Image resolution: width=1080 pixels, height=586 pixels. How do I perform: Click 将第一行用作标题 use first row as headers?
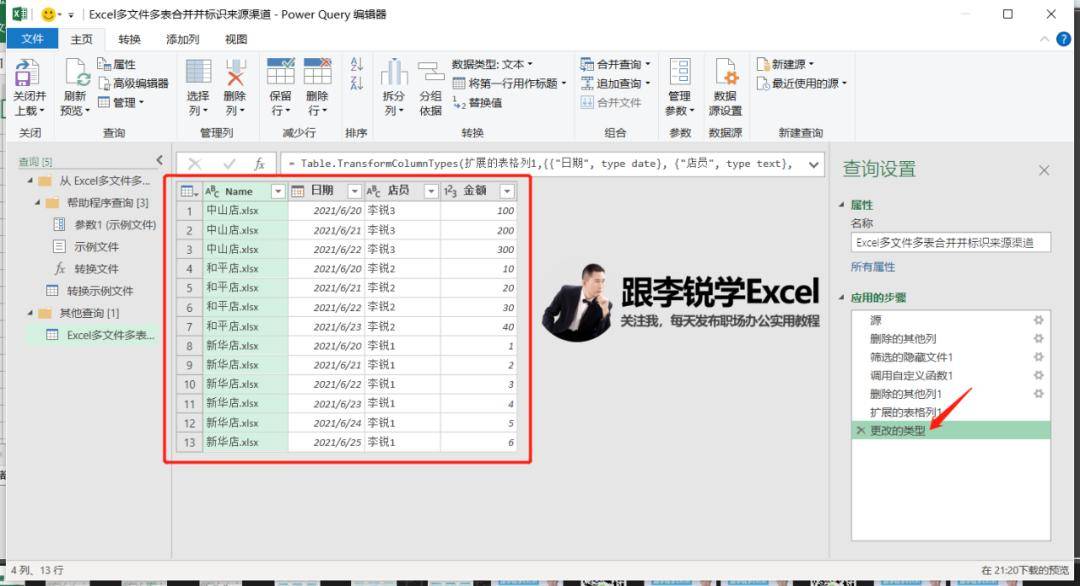508,83
